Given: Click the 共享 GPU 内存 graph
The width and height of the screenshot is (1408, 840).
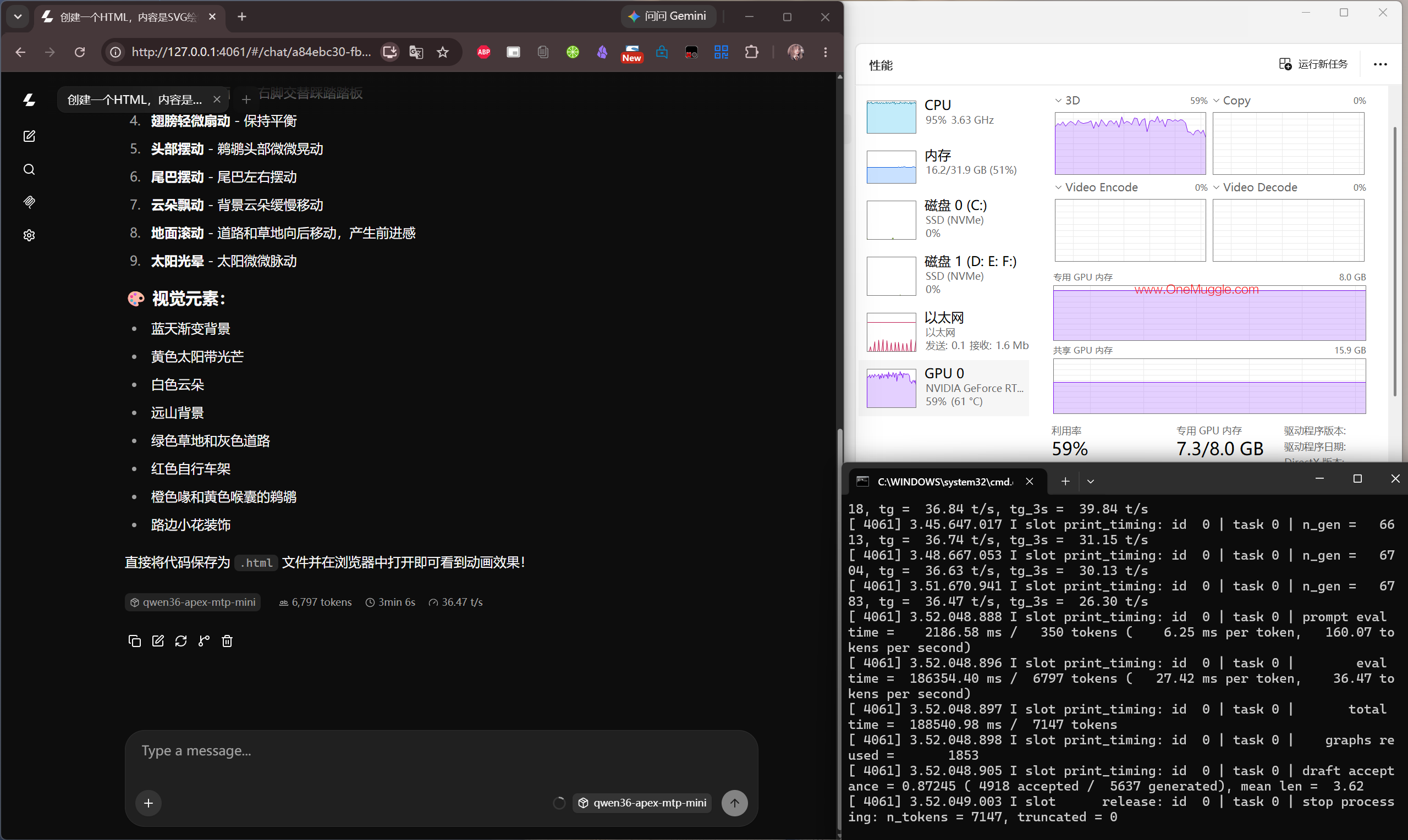Looking at the screenshot, I should coord(1209,386).
